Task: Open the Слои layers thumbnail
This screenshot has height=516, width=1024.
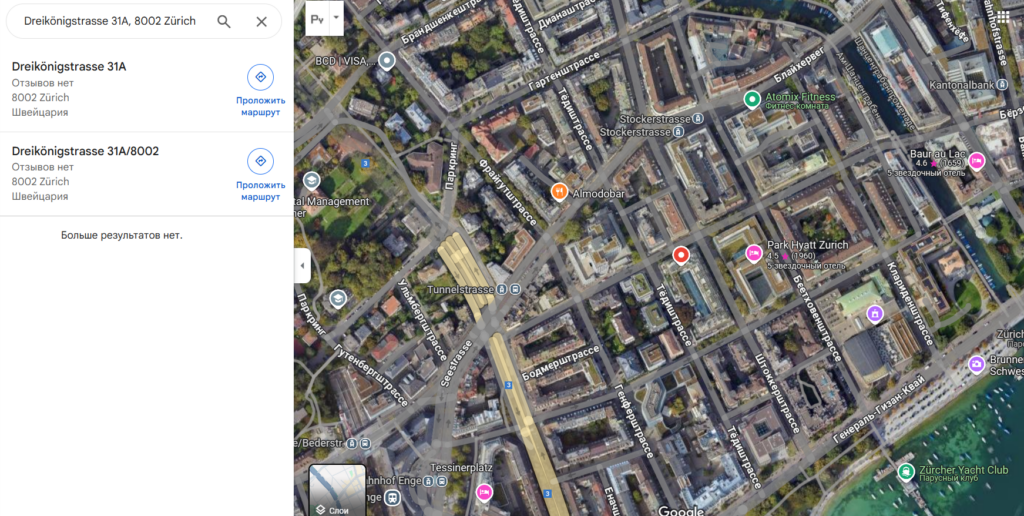Action: pos(337,490)
